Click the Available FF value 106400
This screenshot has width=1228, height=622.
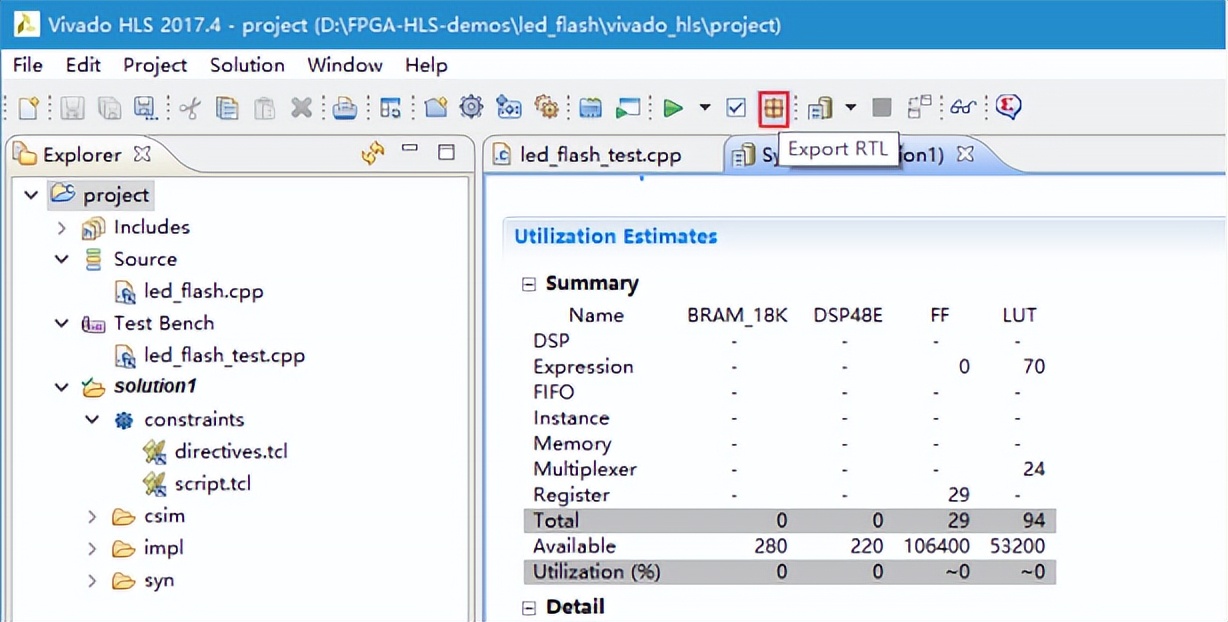tap(939, 546)
